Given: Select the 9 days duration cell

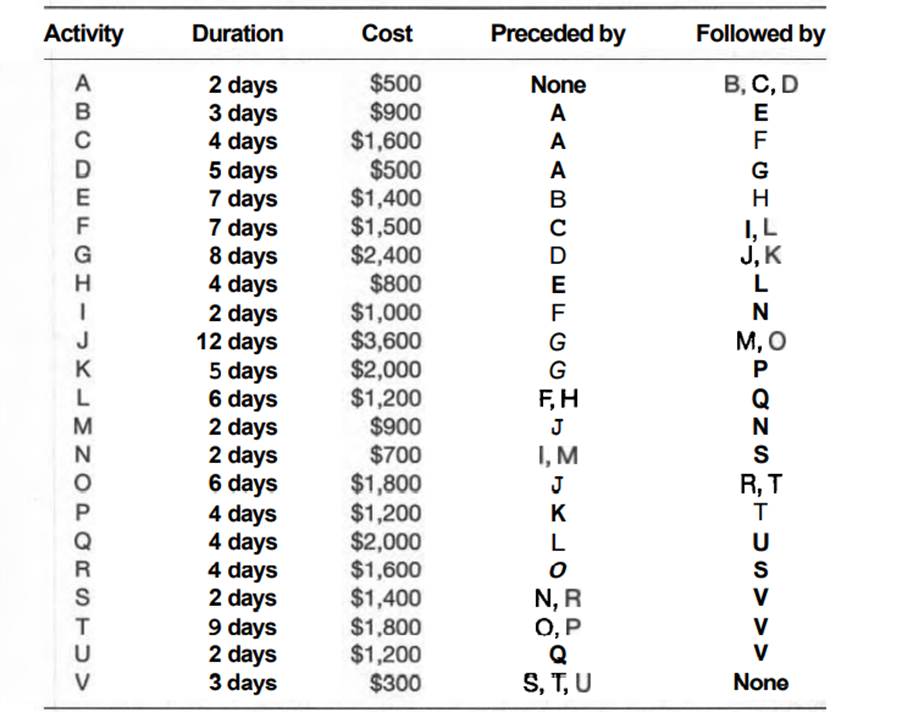Looking at the screenshot, I should [x=242, y=627].
